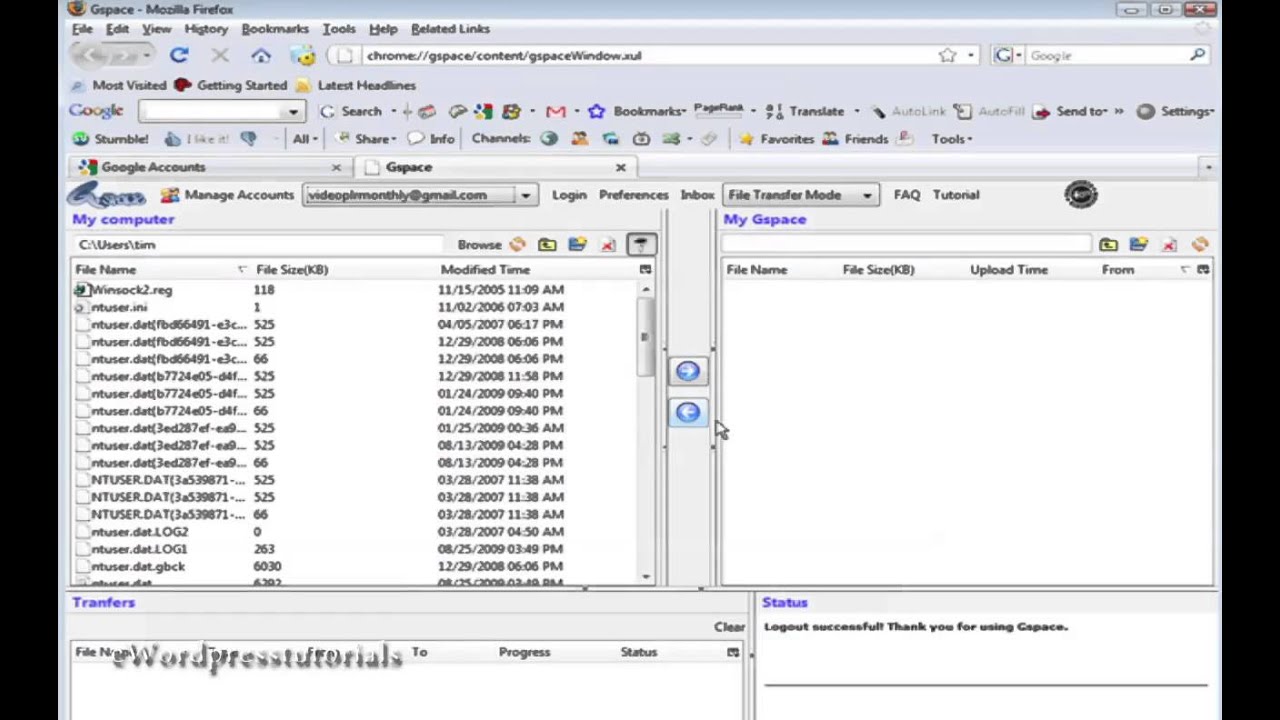Click the C:\Users\tim path field
Image resolution: width=1280 pixels, height=720 pixels.
click(257, 244)
